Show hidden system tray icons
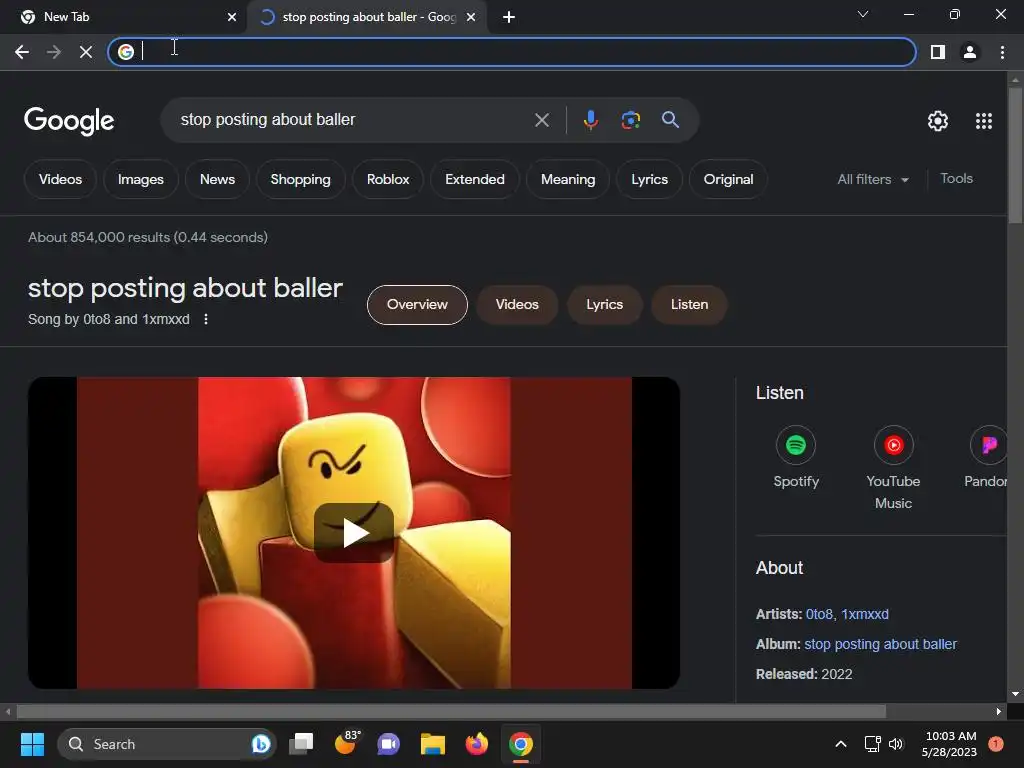The width and height of the screenshot is (1024, 768). [841, 744]
